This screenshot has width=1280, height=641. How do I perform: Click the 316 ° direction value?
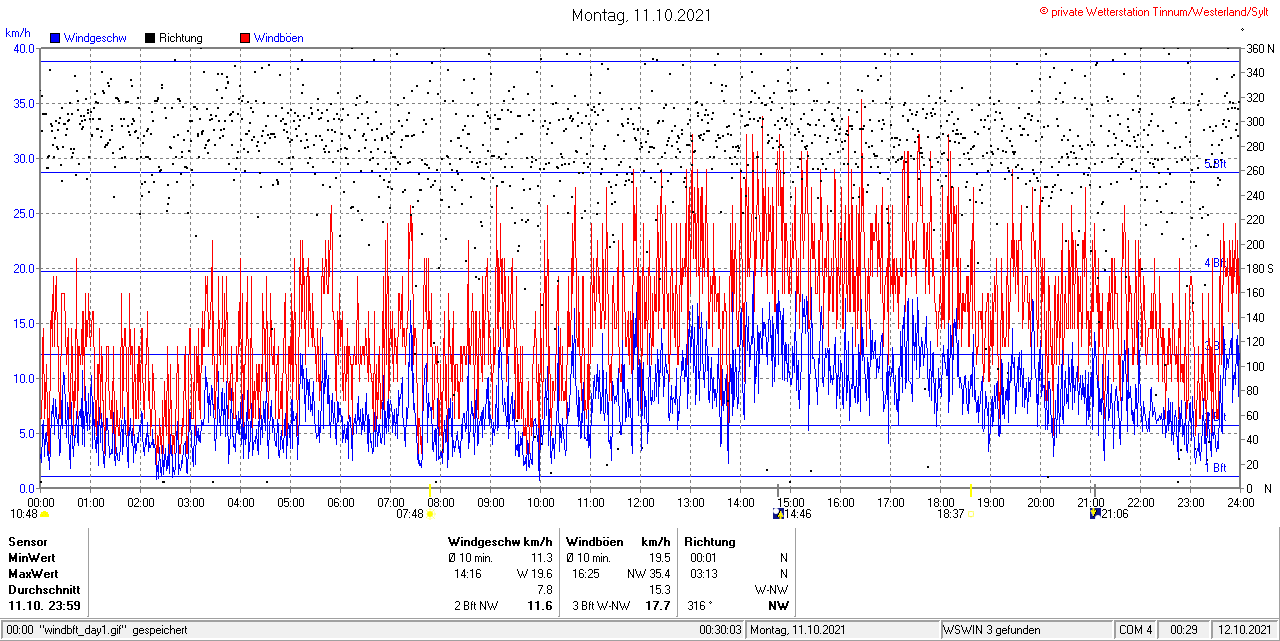coord(701,606)
